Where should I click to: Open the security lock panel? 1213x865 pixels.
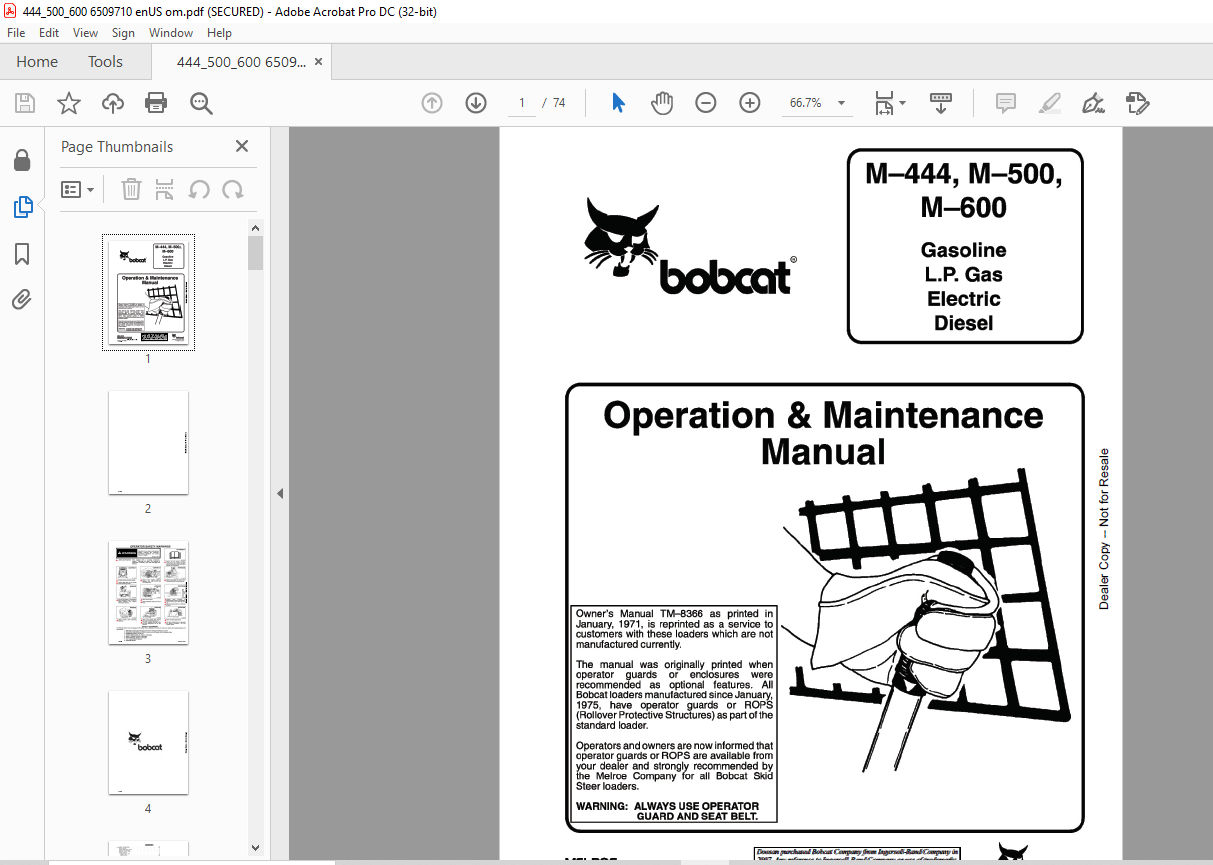pos(22,160)
